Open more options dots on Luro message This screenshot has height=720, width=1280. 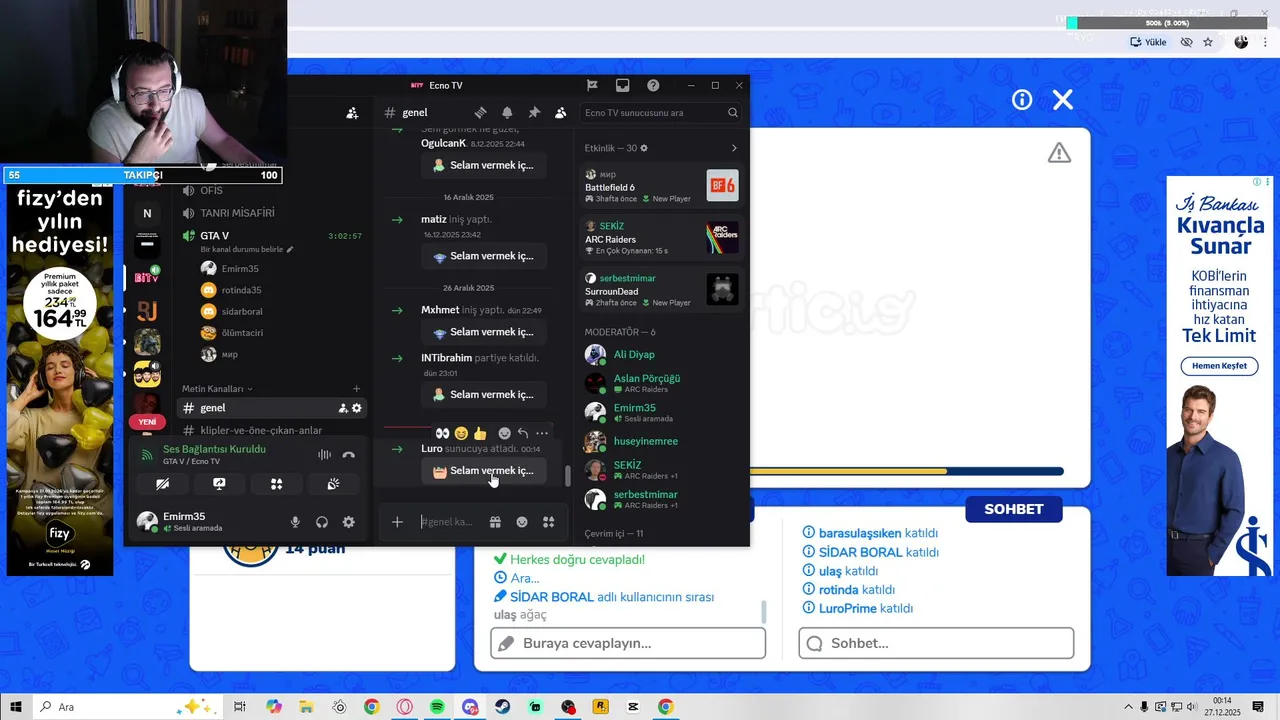pos(542,433)
